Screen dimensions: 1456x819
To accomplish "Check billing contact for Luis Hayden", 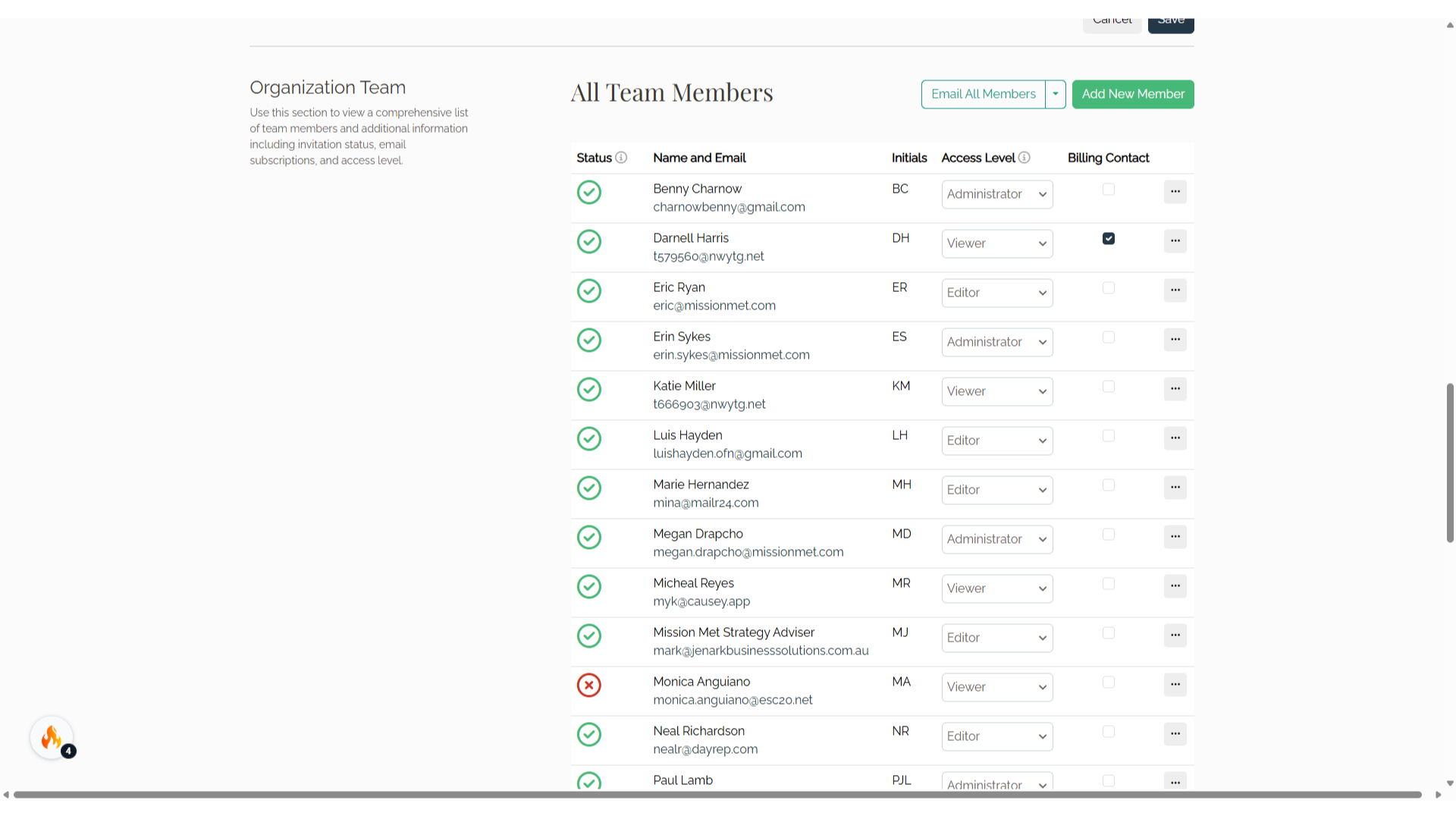I will [x=1109, y=436].
